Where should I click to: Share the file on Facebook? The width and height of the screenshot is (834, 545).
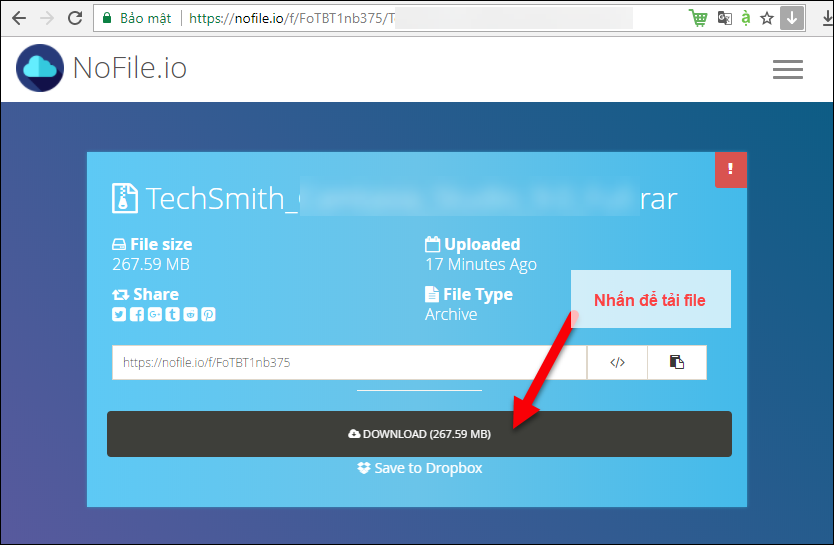tap(137, 314)
